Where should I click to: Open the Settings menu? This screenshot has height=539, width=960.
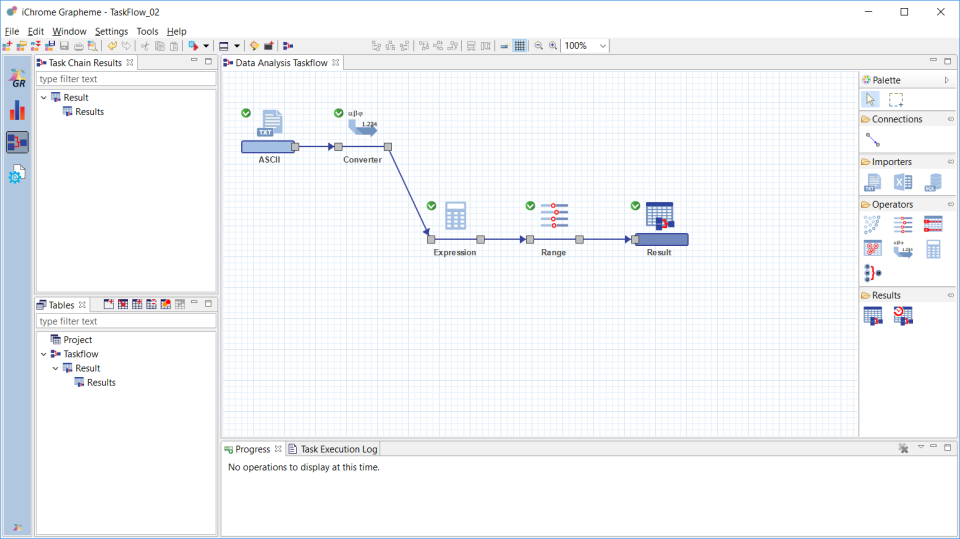111,31
